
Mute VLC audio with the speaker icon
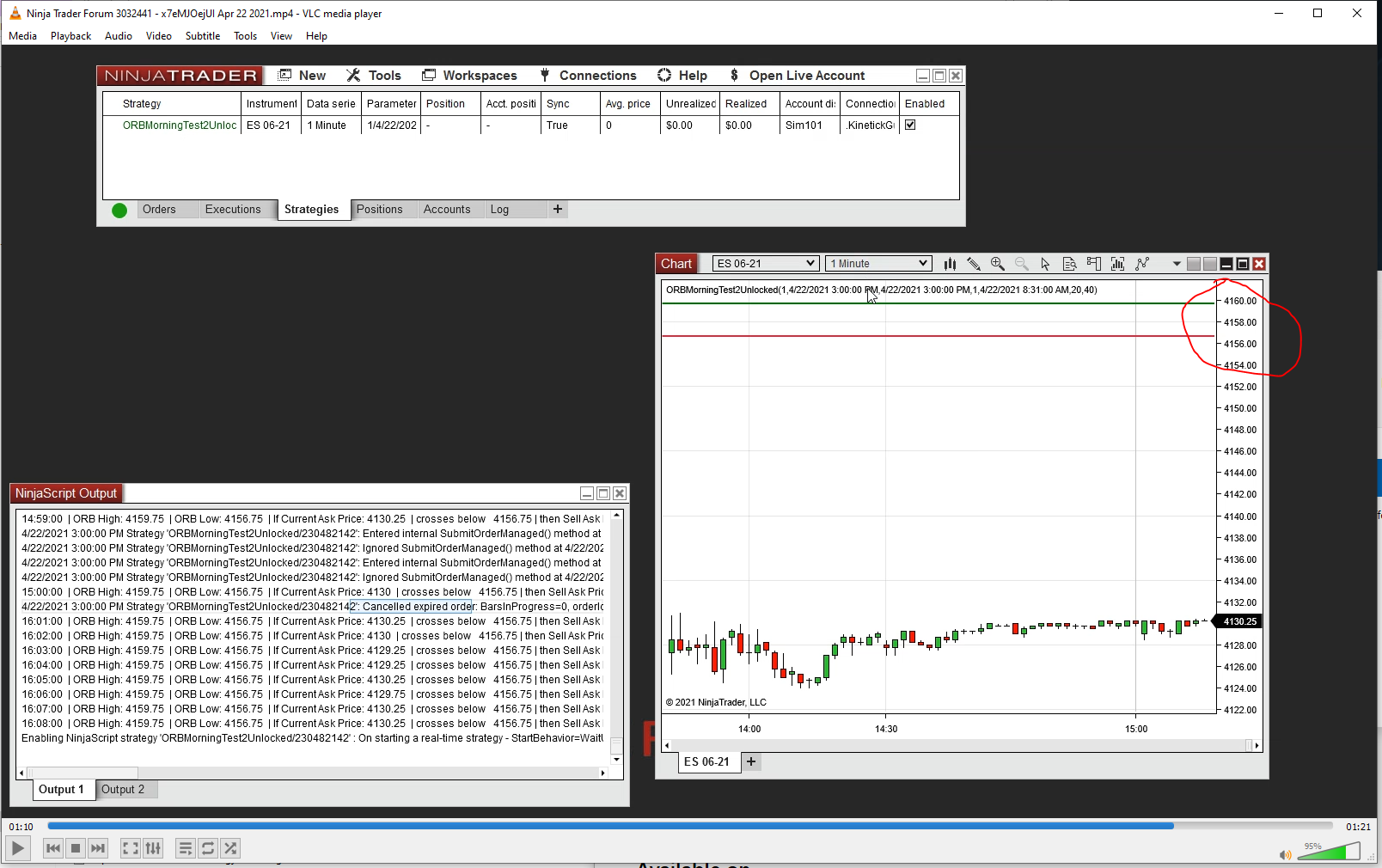[1285, 854]
